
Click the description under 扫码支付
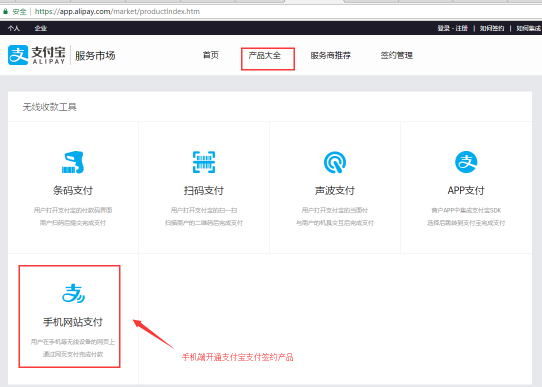click(x=204, y=217)
